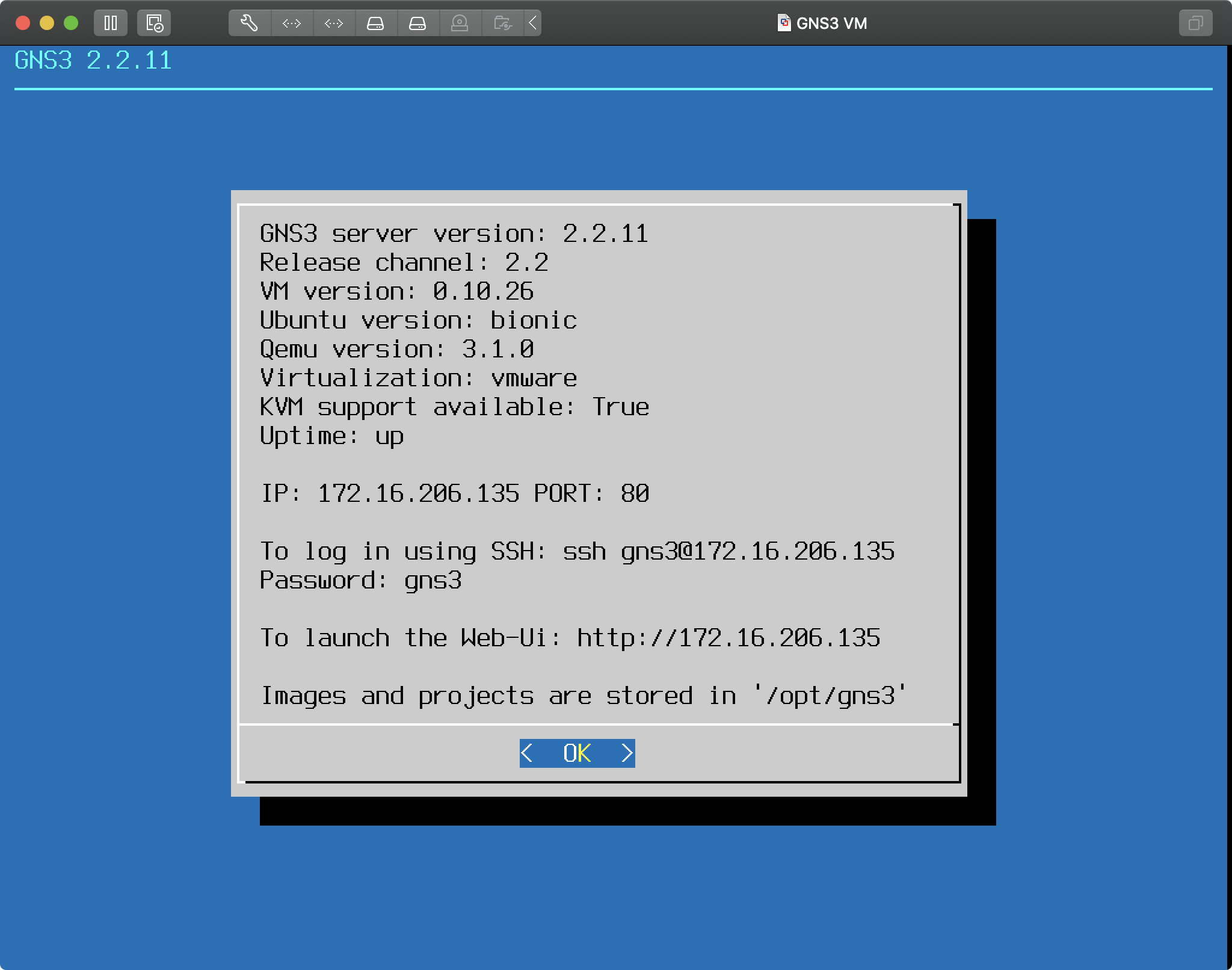The height and width of the screenshot is (970, 1232).
Task: Minimize the GNS3 VM window
Action: (x=47, y=23)
